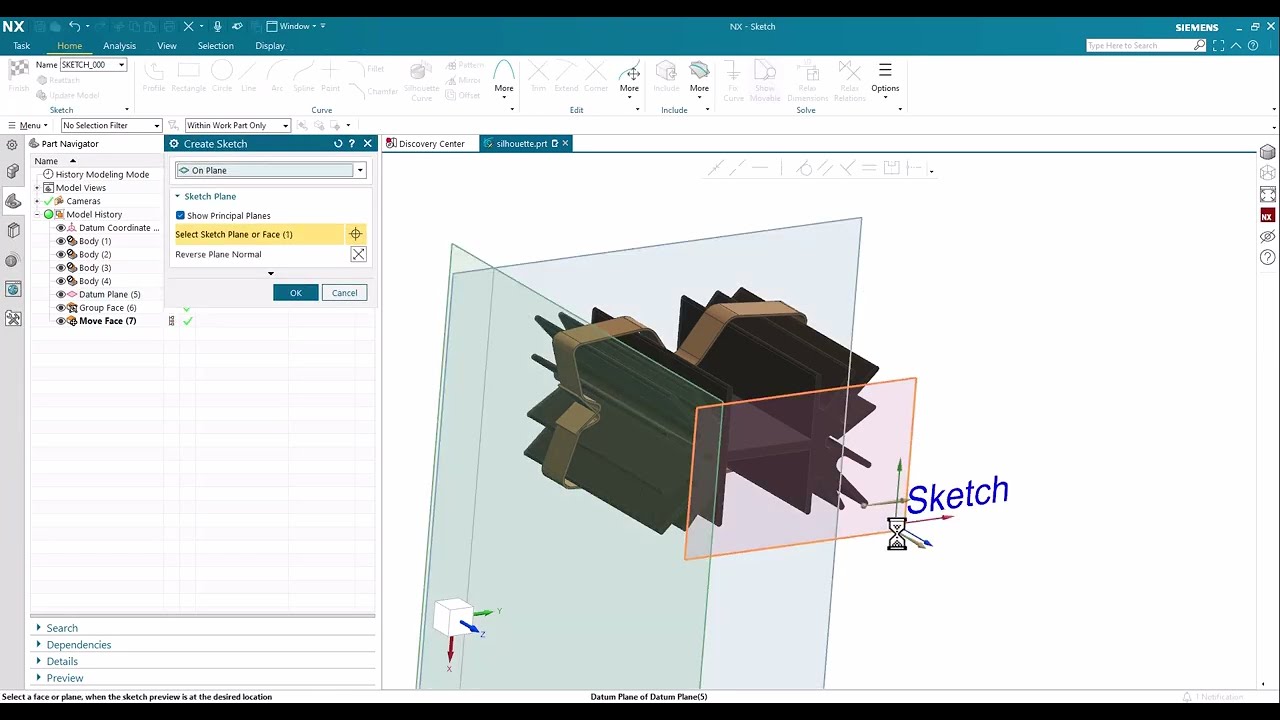The image size is (1280, 720).
Task: Collapse the Model History tree node
Action: (x=37, y=214)
